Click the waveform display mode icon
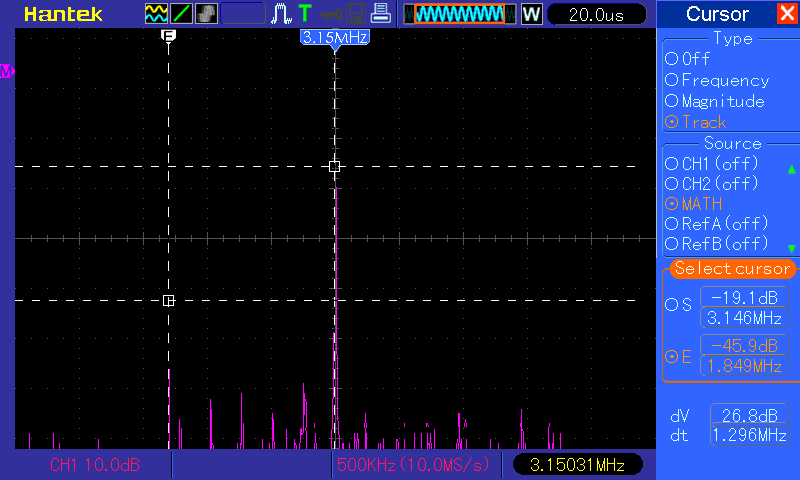800x480 pixels. (x=157, y=14)
